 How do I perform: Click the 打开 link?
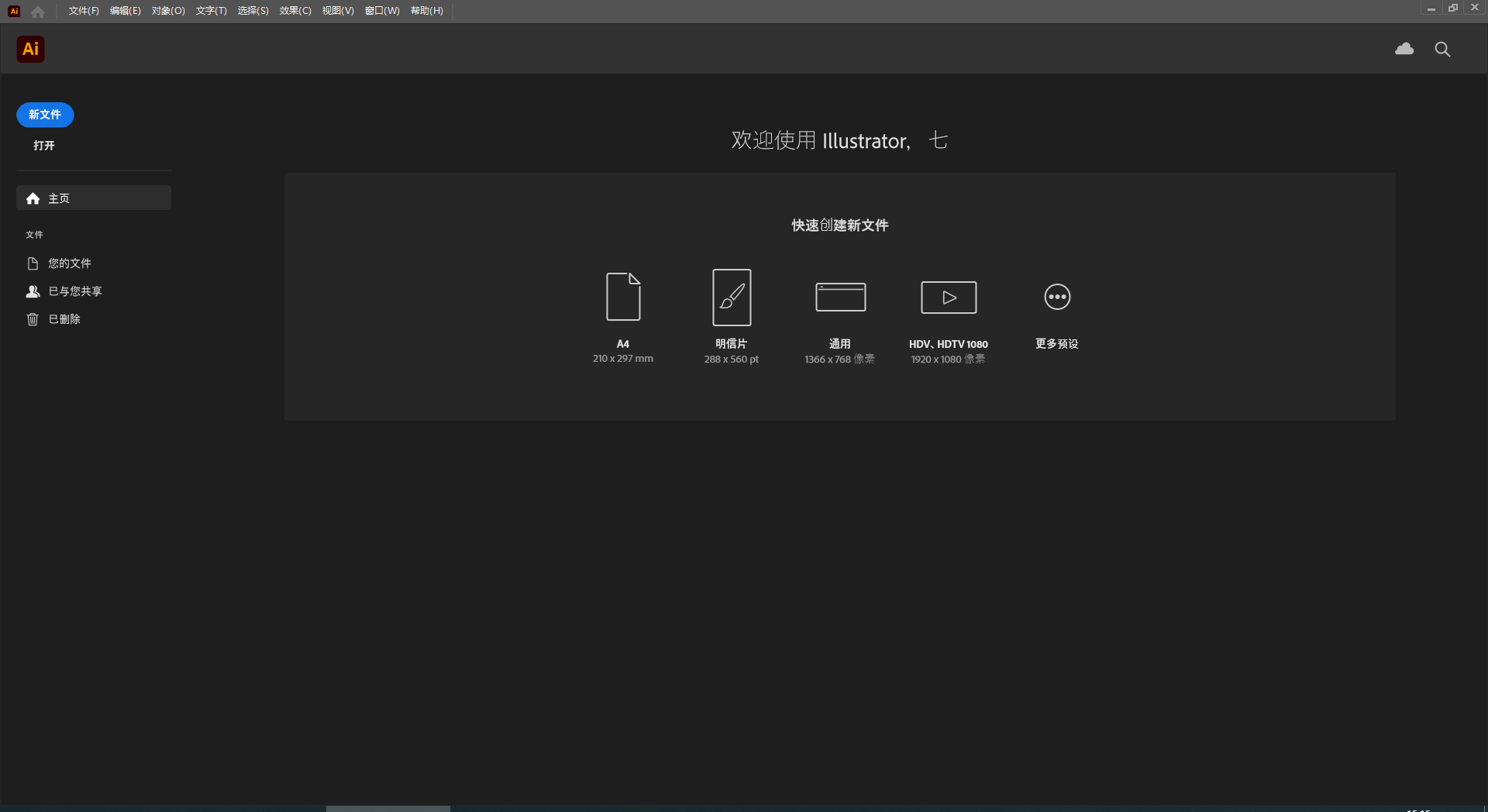pyautogui.click(x=43, y=145)
